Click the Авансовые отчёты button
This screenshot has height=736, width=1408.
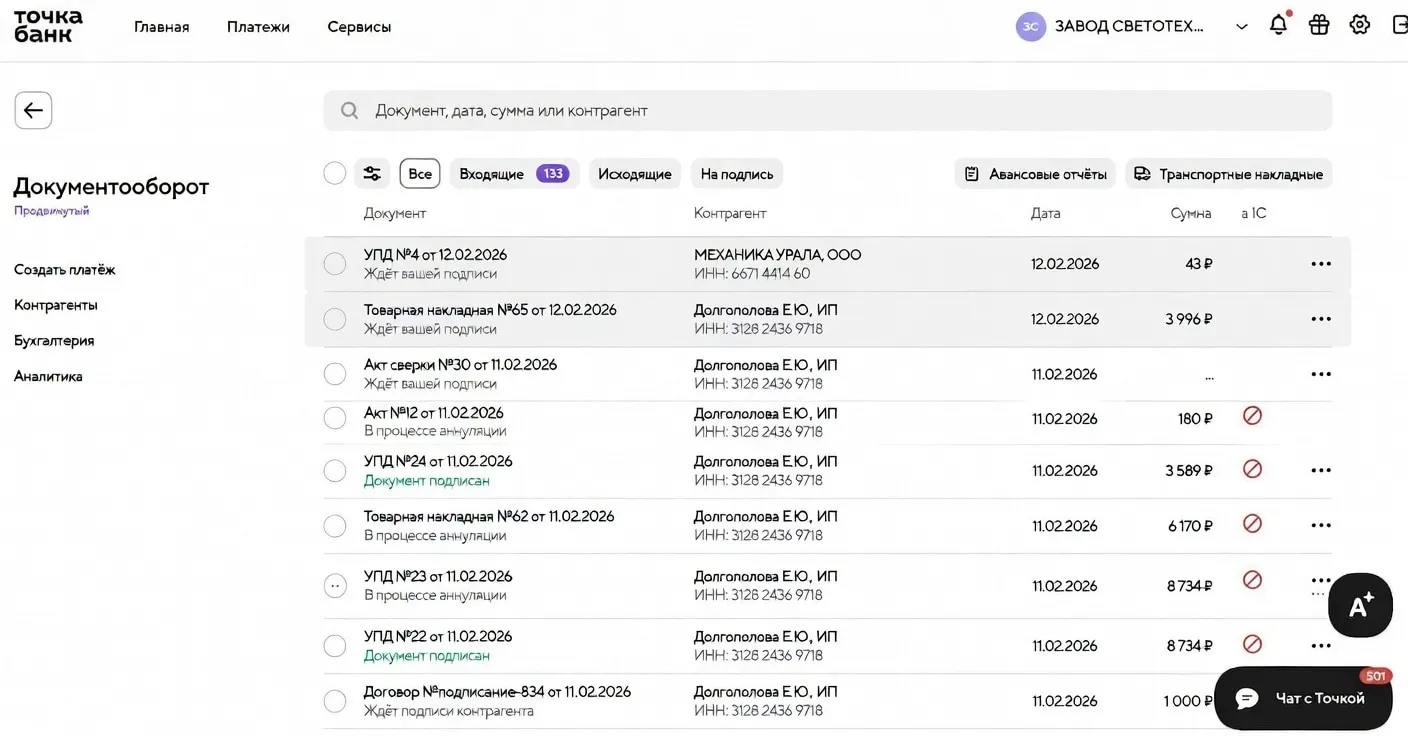1034,173
